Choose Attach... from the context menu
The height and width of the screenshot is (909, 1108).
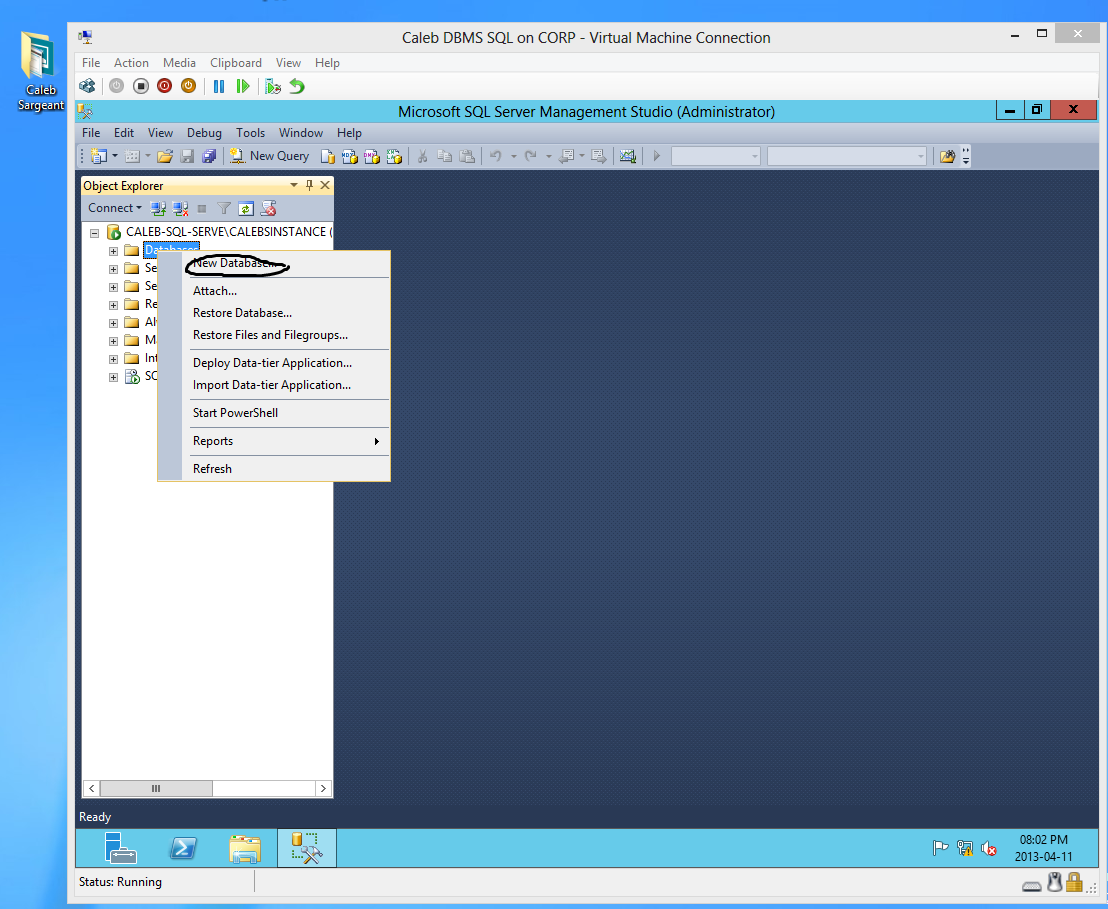point(286,291)
